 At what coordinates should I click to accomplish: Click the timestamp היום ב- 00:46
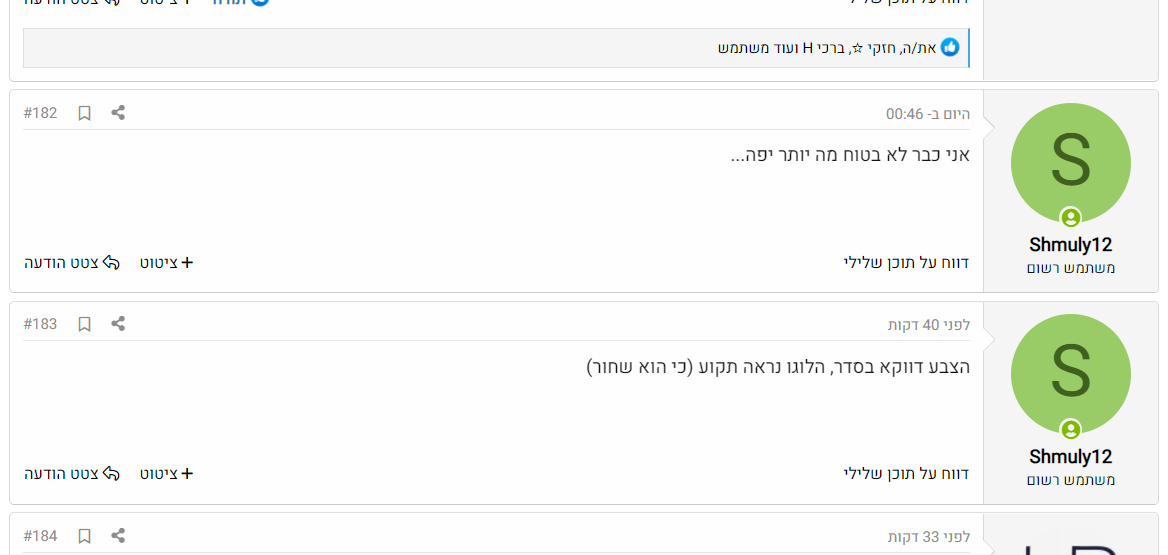point(927,114)
